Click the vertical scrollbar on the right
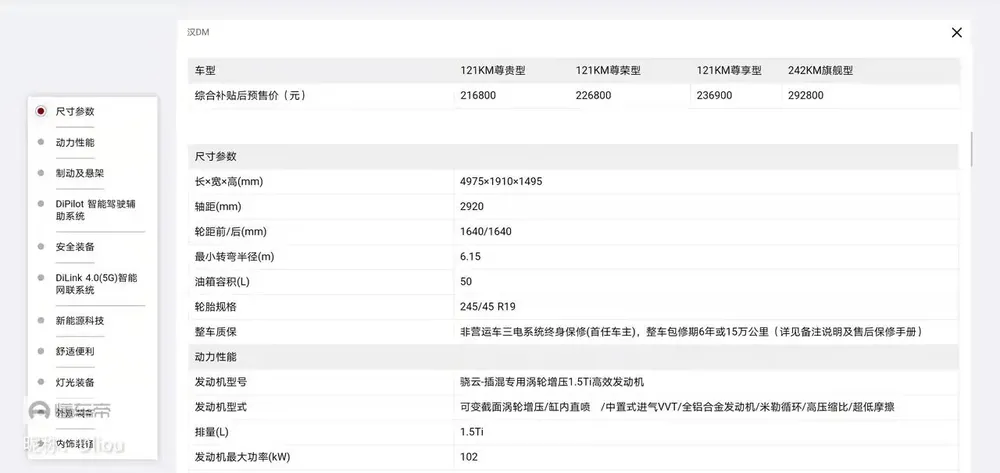 971,148
